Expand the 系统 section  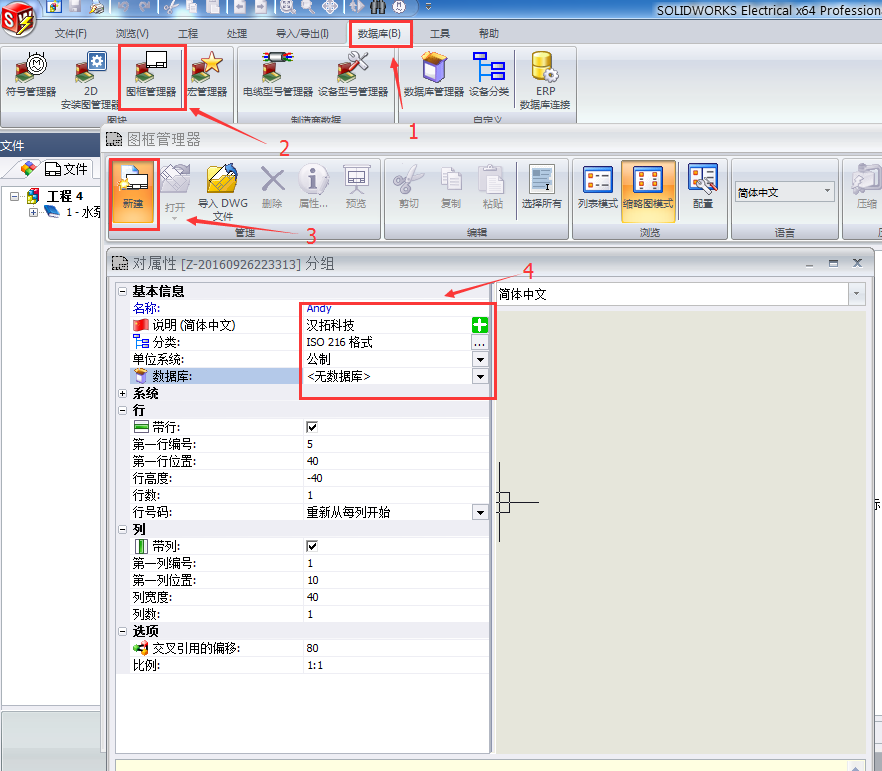122,394
